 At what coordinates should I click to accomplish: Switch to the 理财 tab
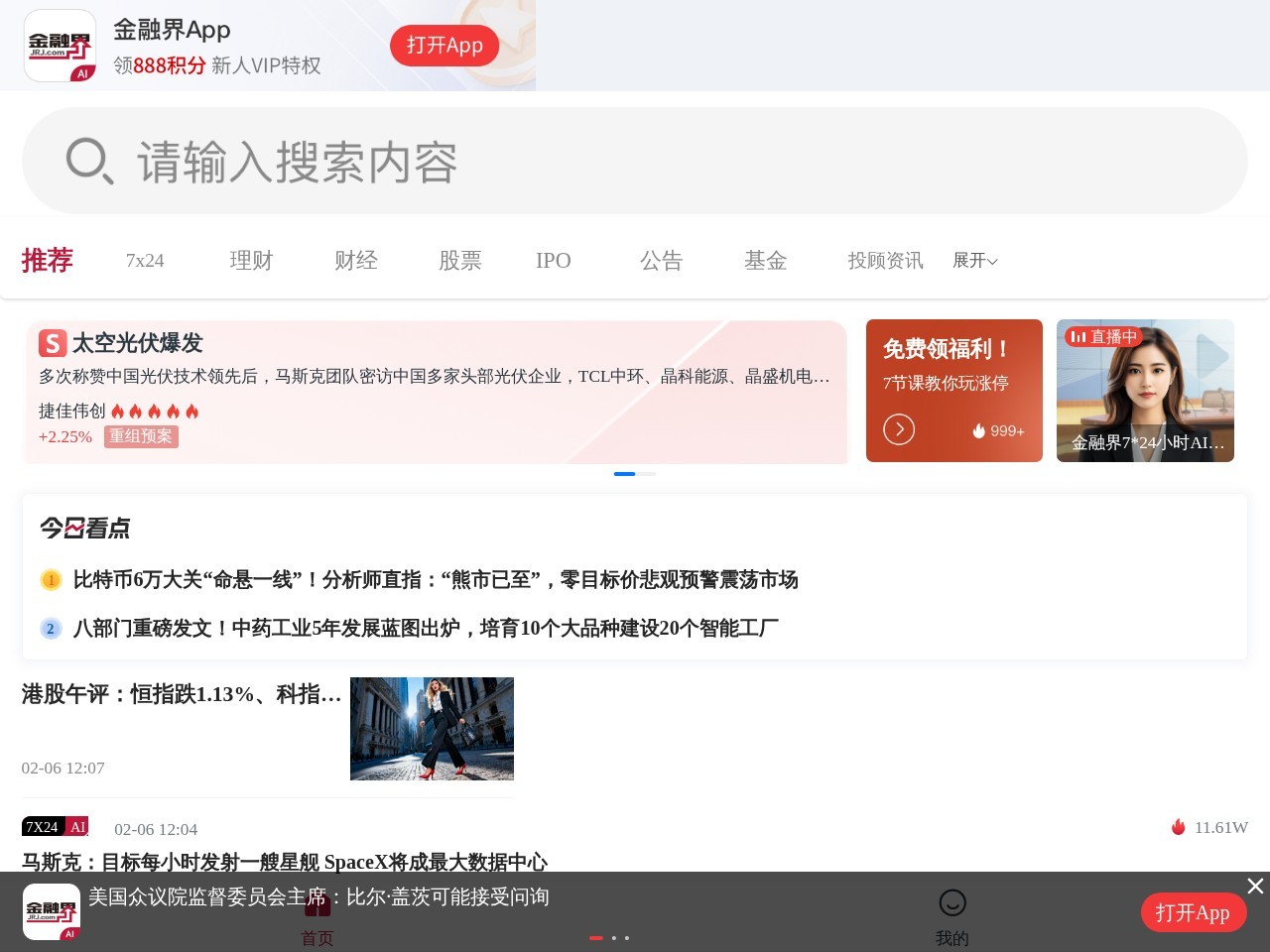click(251, 261)
